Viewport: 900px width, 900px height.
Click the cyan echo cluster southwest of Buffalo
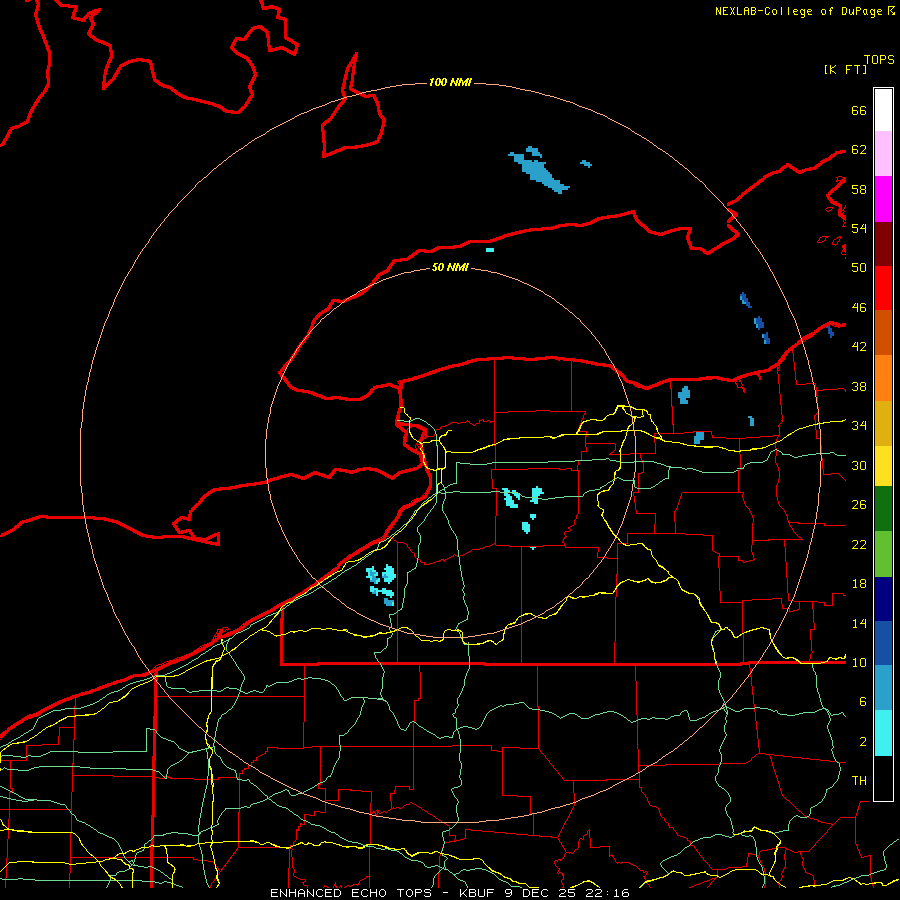click(x=381, y=585)
